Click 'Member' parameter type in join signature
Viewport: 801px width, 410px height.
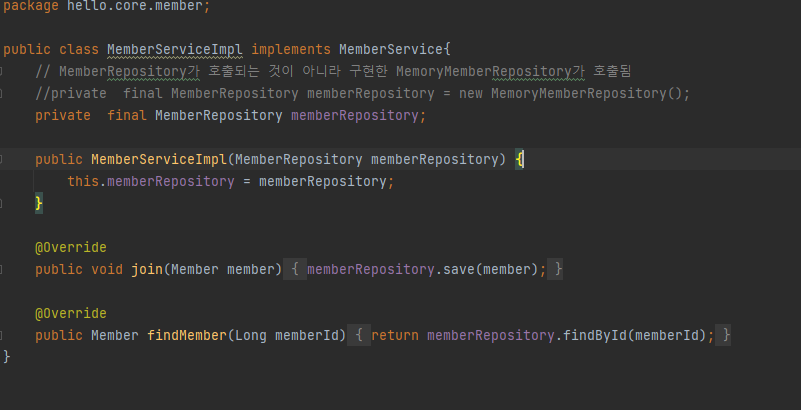point(195,269)
